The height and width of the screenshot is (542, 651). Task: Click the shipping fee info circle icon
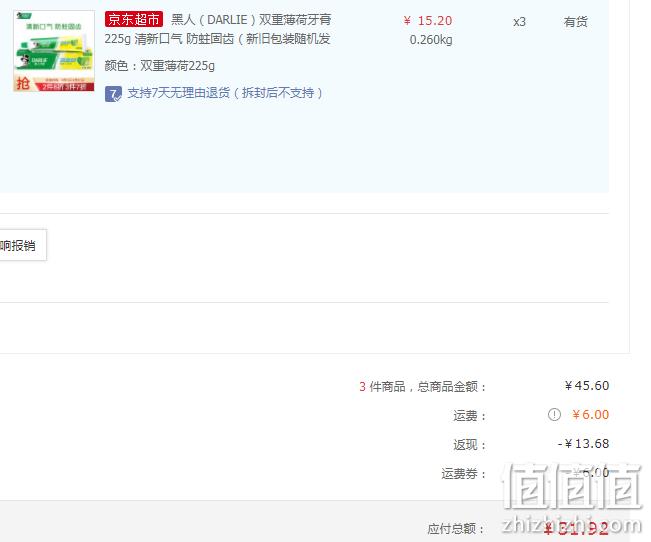click(554, 414)
